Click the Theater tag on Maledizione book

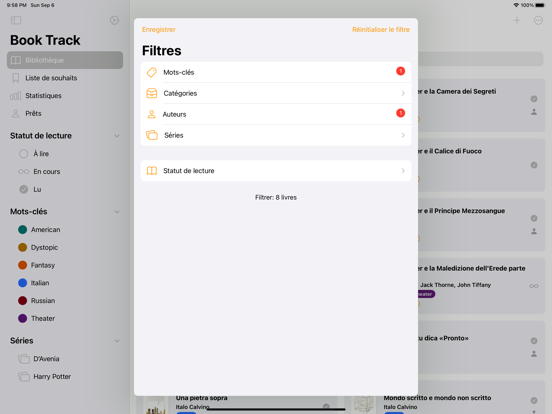[x=426, y=294]
